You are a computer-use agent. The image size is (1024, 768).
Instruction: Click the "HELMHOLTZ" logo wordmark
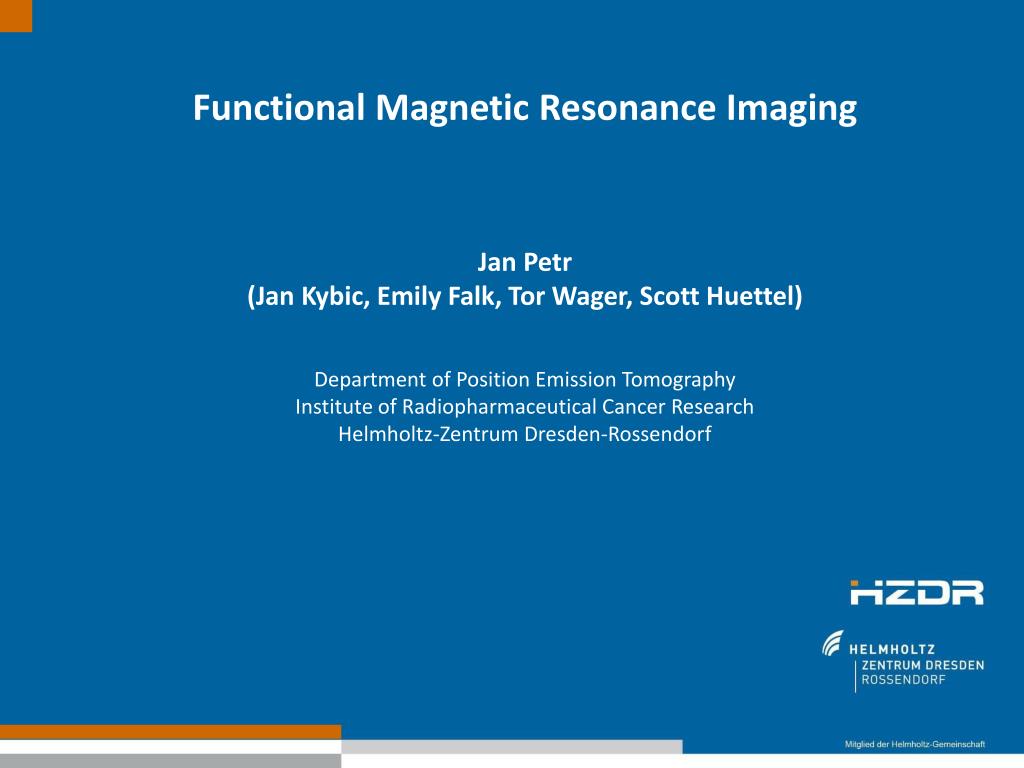[891, 649]
